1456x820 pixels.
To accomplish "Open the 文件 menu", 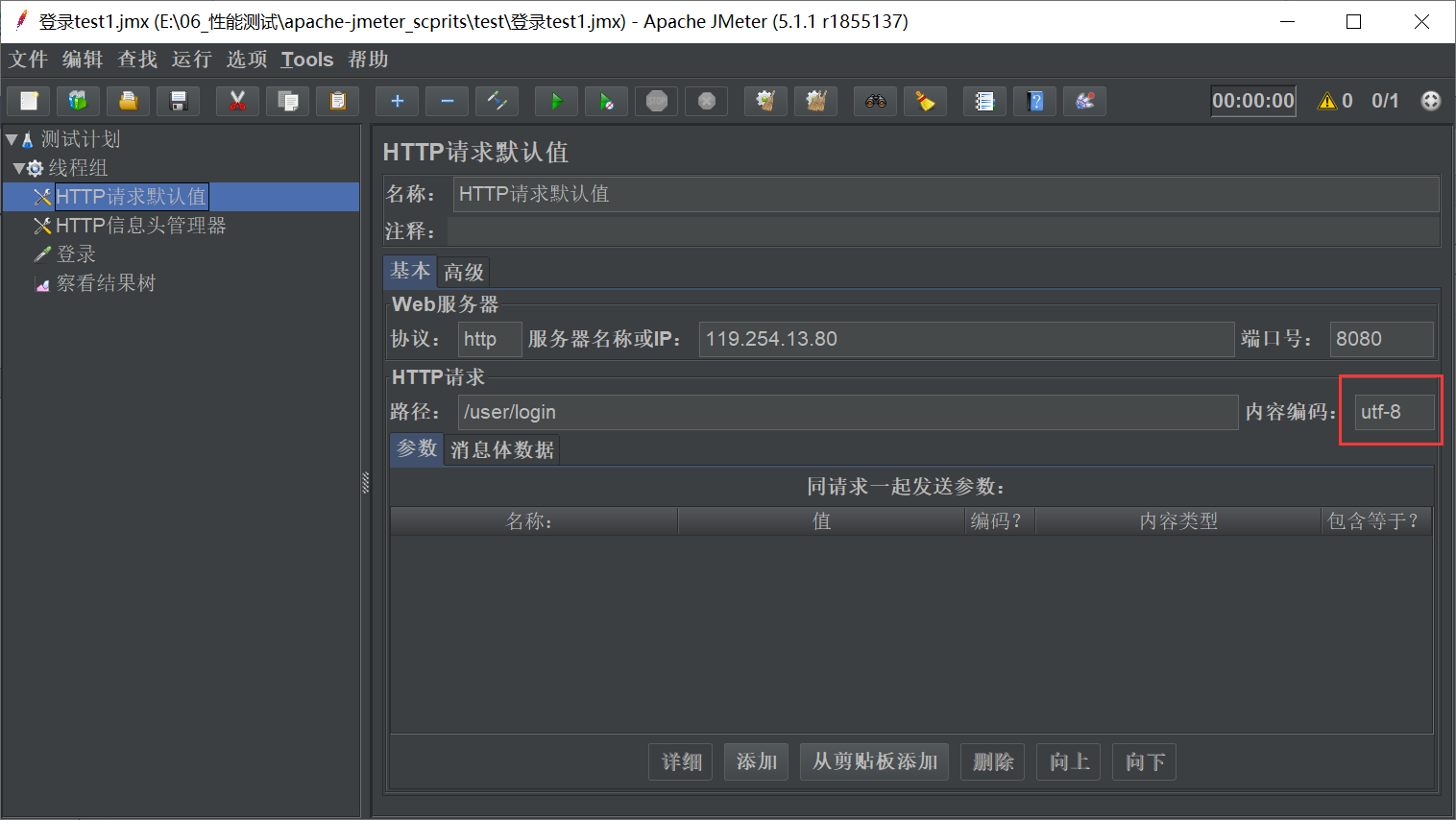I will point(28,60).
